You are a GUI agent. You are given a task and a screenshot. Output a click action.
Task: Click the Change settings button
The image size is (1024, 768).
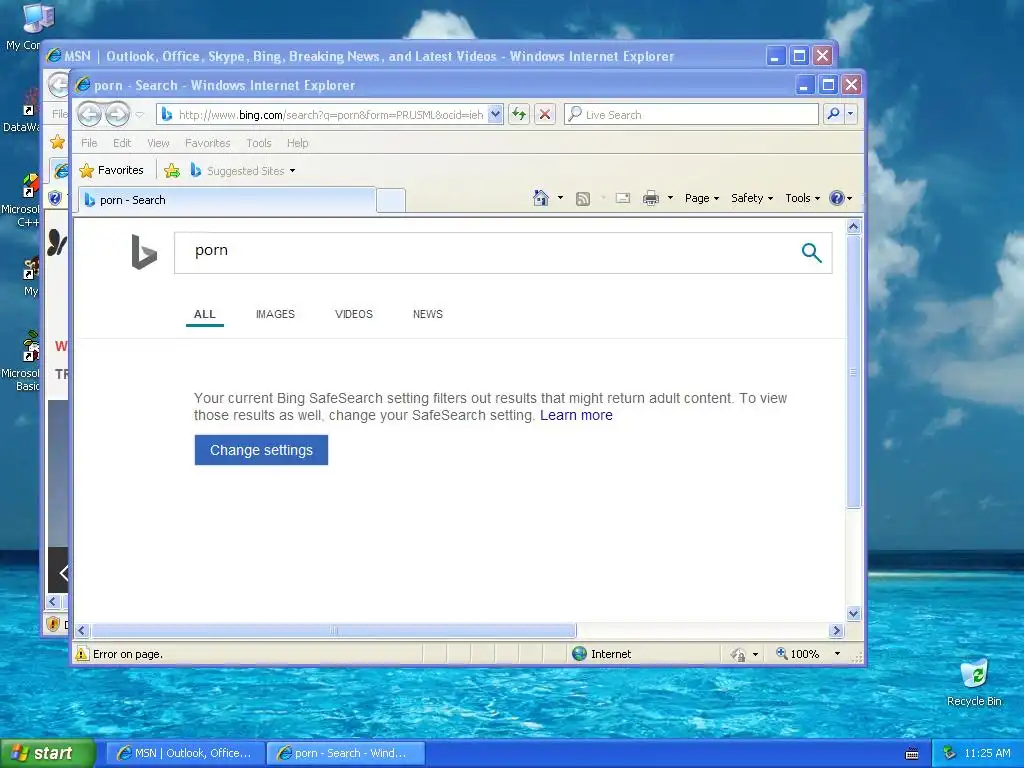coord(261,450)
